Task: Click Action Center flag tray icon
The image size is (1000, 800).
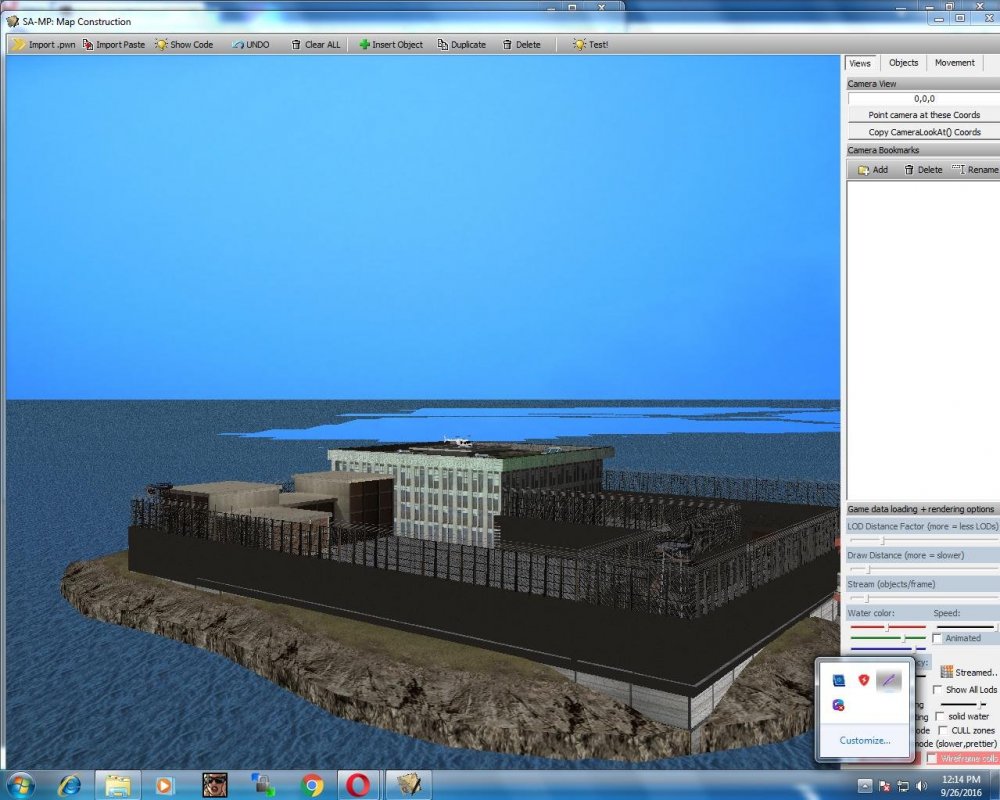Action: pyautogui.click(x=885, y=785)
